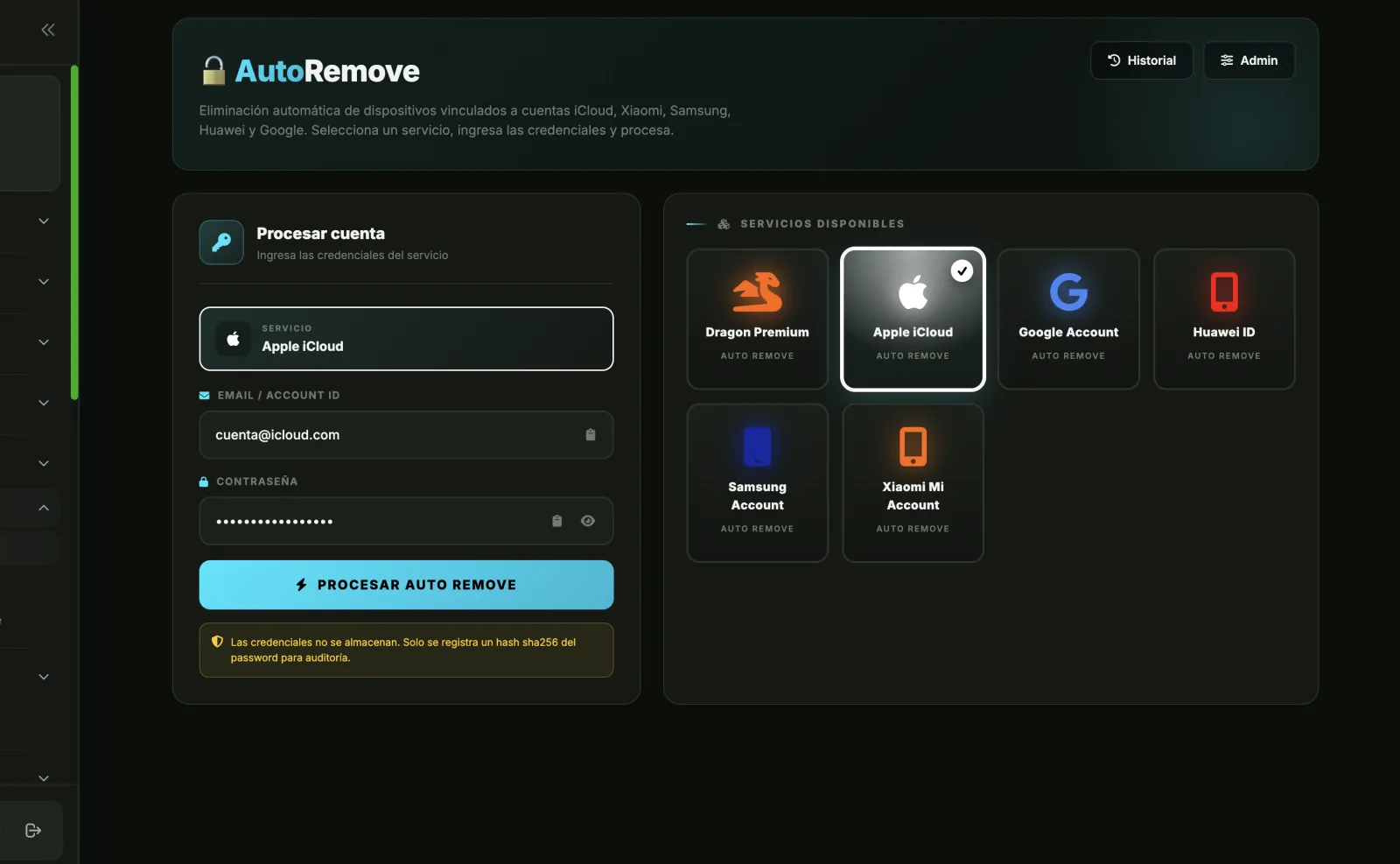Viewport: 1400px width, 864px height.
Task: Click the cubes icon beside Servicios Disponibles
Action: pos(724,224)
